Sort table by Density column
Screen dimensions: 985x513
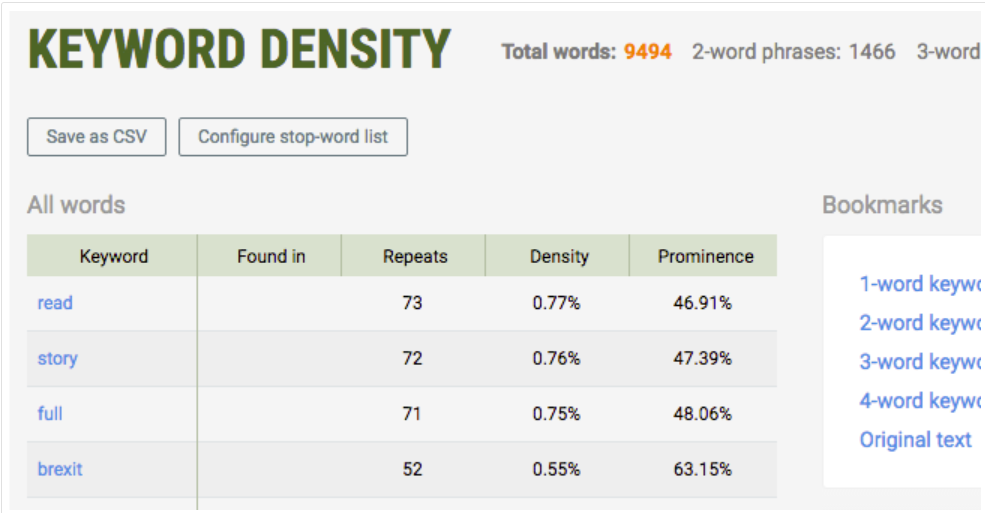tap(559, 257)
